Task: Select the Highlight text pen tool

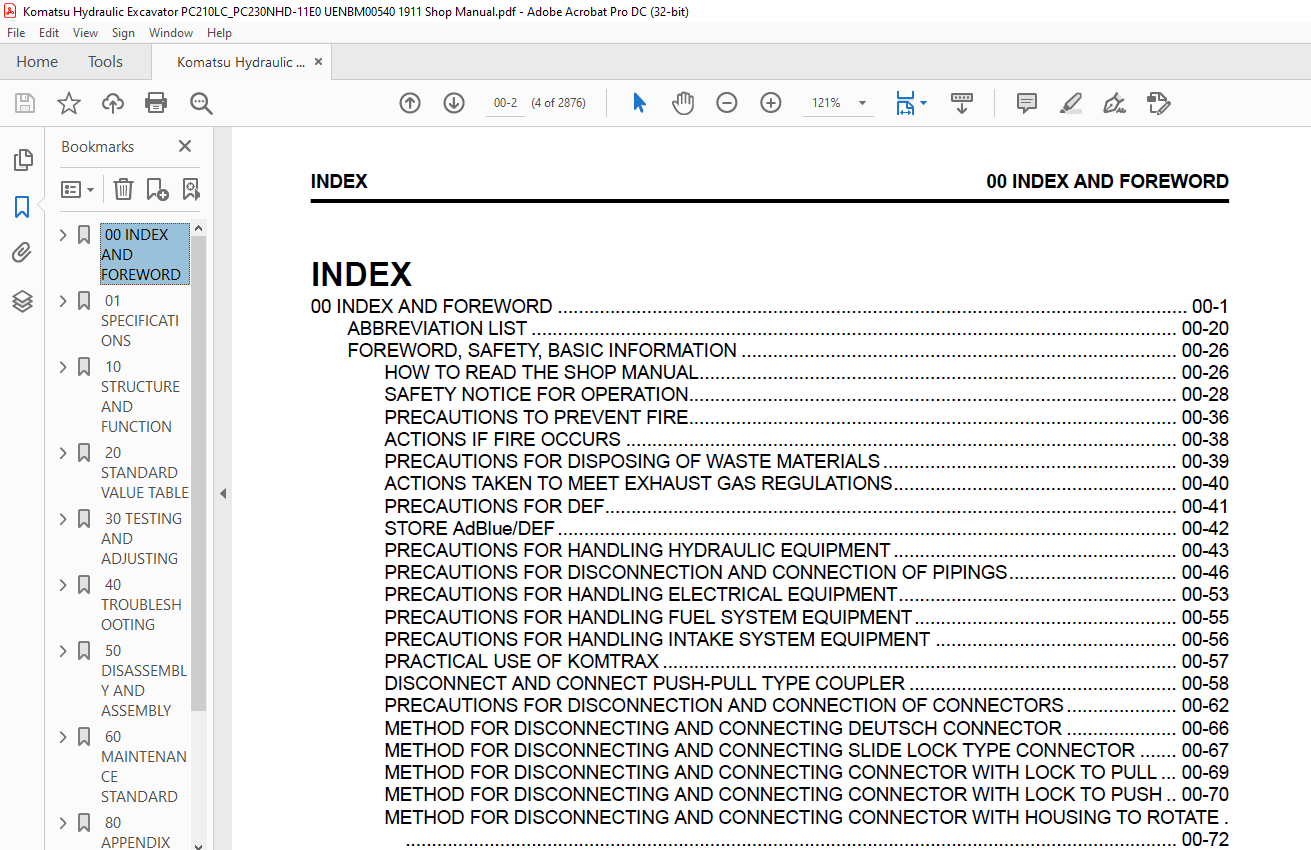Action: [1070, 103]
